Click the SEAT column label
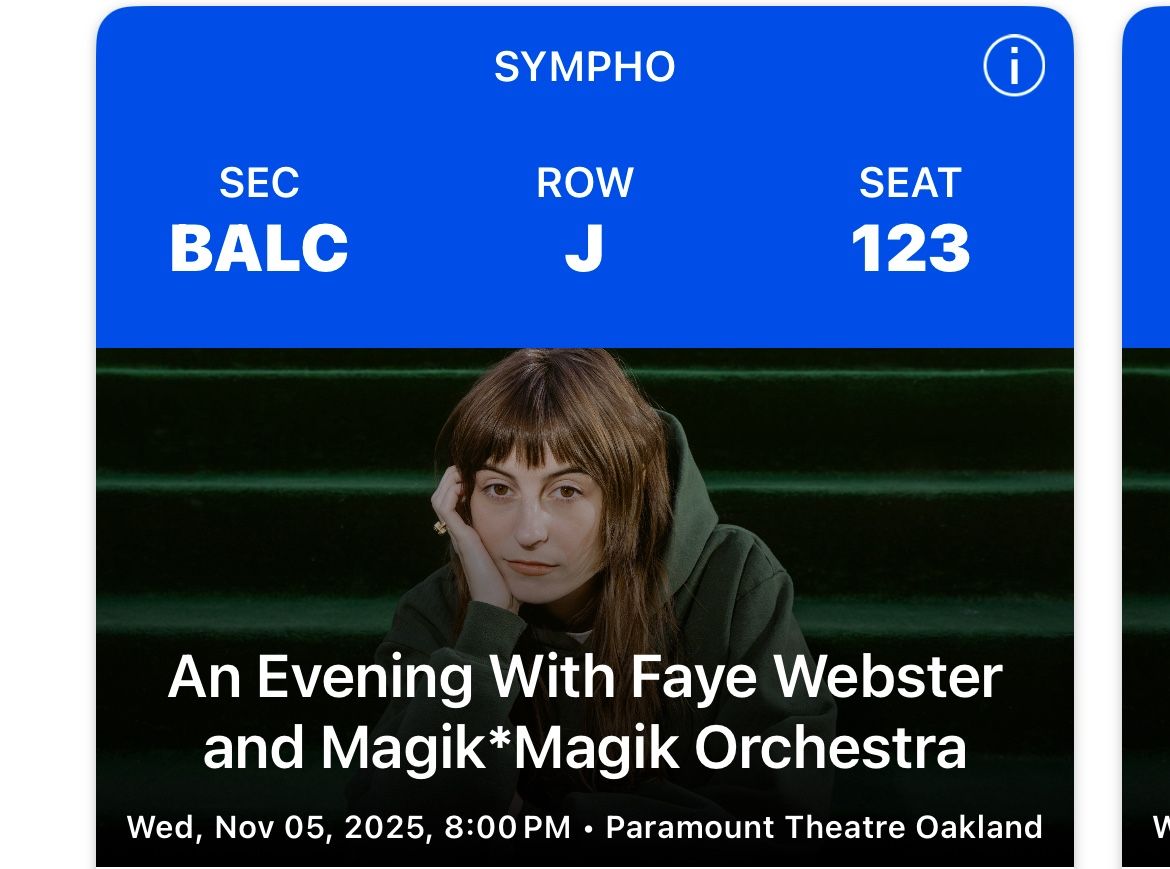Image resolution: width=1170 pixels, height=869 pixels. pyautogui.click(x=910, y=183)
